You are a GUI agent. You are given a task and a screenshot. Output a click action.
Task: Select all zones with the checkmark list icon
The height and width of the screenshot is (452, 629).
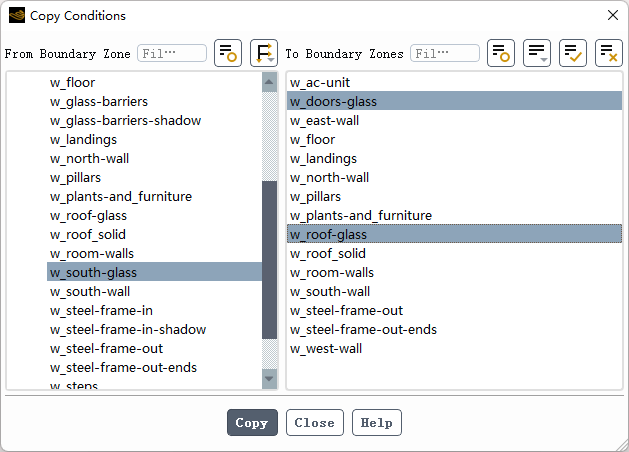573,53
